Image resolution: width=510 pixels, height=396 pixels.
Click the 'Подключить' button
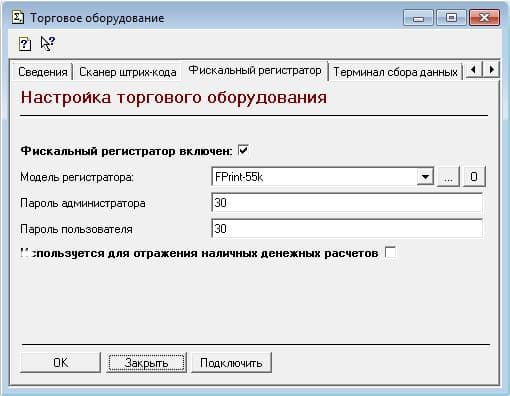(231, 362)
